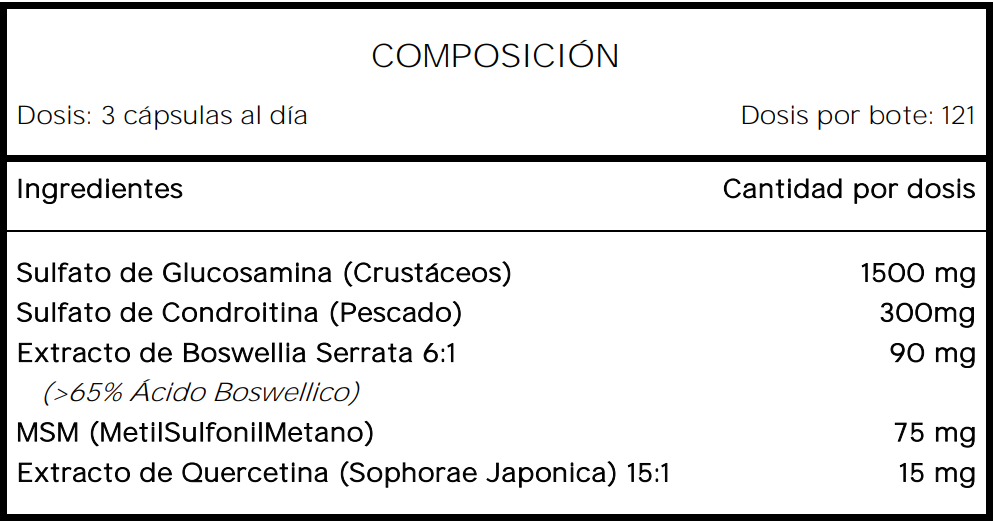The image size is (993, 522).
Task: Click the 90 mg amount
Action: (x=932, y=353)
